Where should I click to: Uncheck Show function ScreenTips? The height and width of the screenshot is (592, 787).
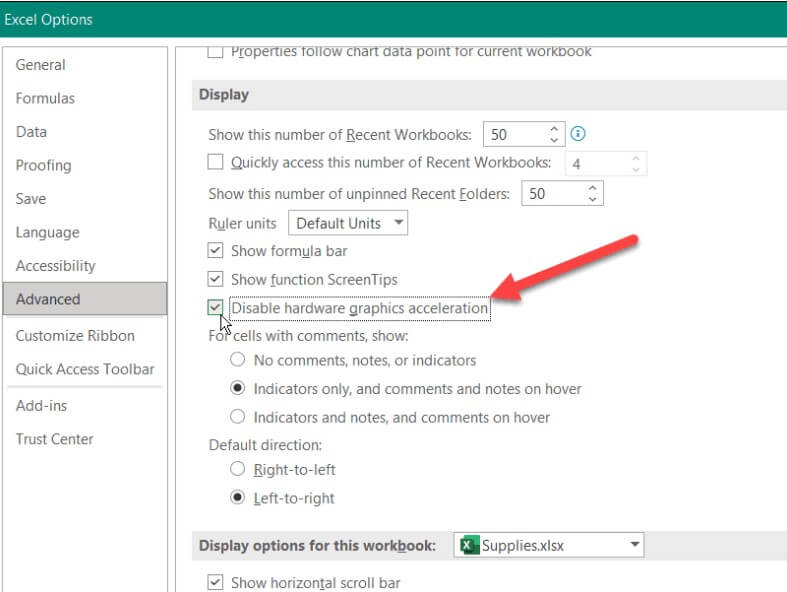pyautogui.click(x=215, y=279)
